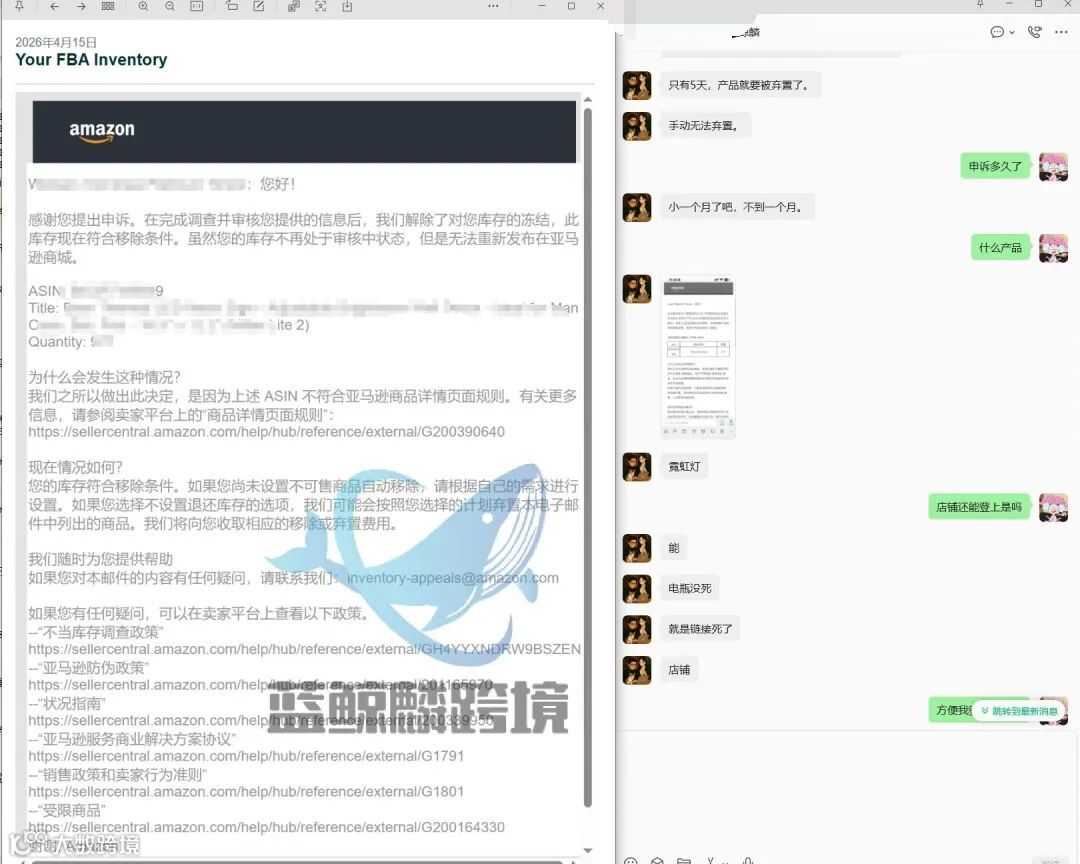1080x864 pixels.
Task: Translate the image text
Action: (294, 6)
